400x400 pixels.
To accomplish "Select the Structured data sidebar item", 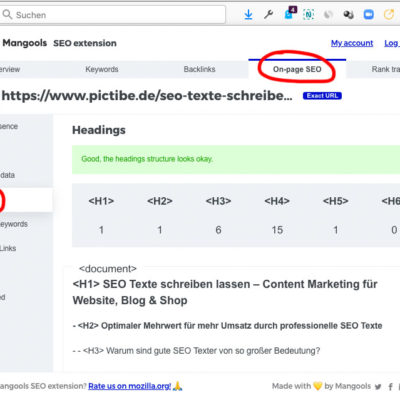I will (x=7, y=175).
